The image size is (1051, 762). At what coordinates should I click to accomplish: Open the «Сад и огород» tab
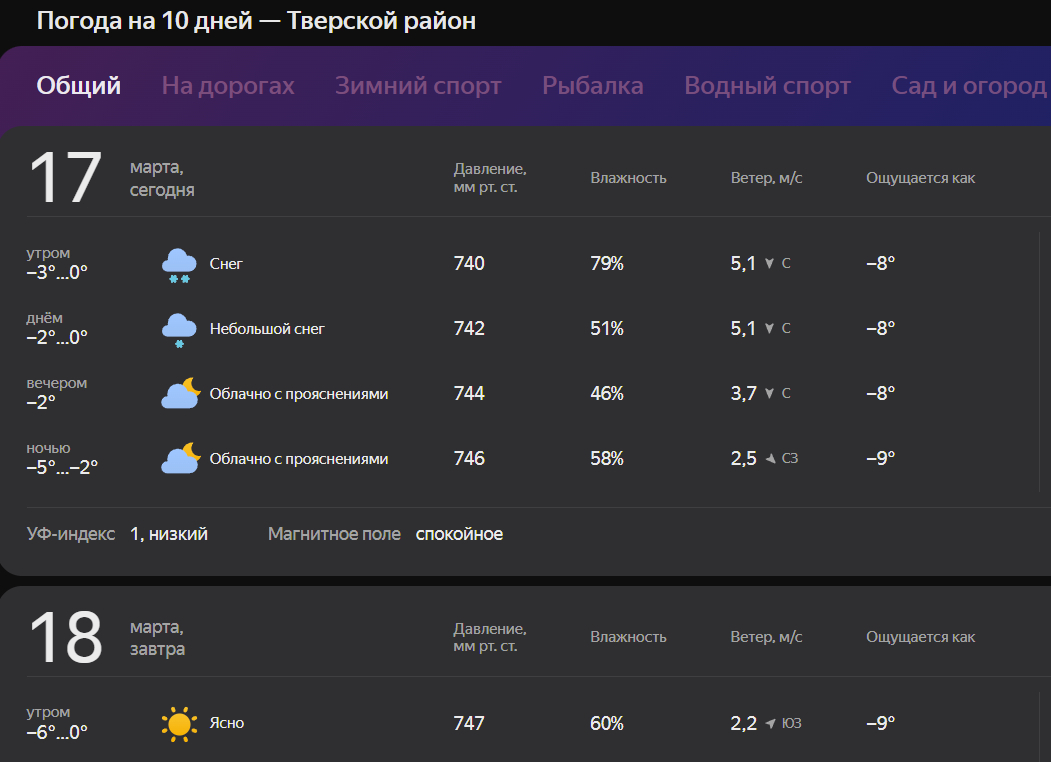[x=968, y=86]
